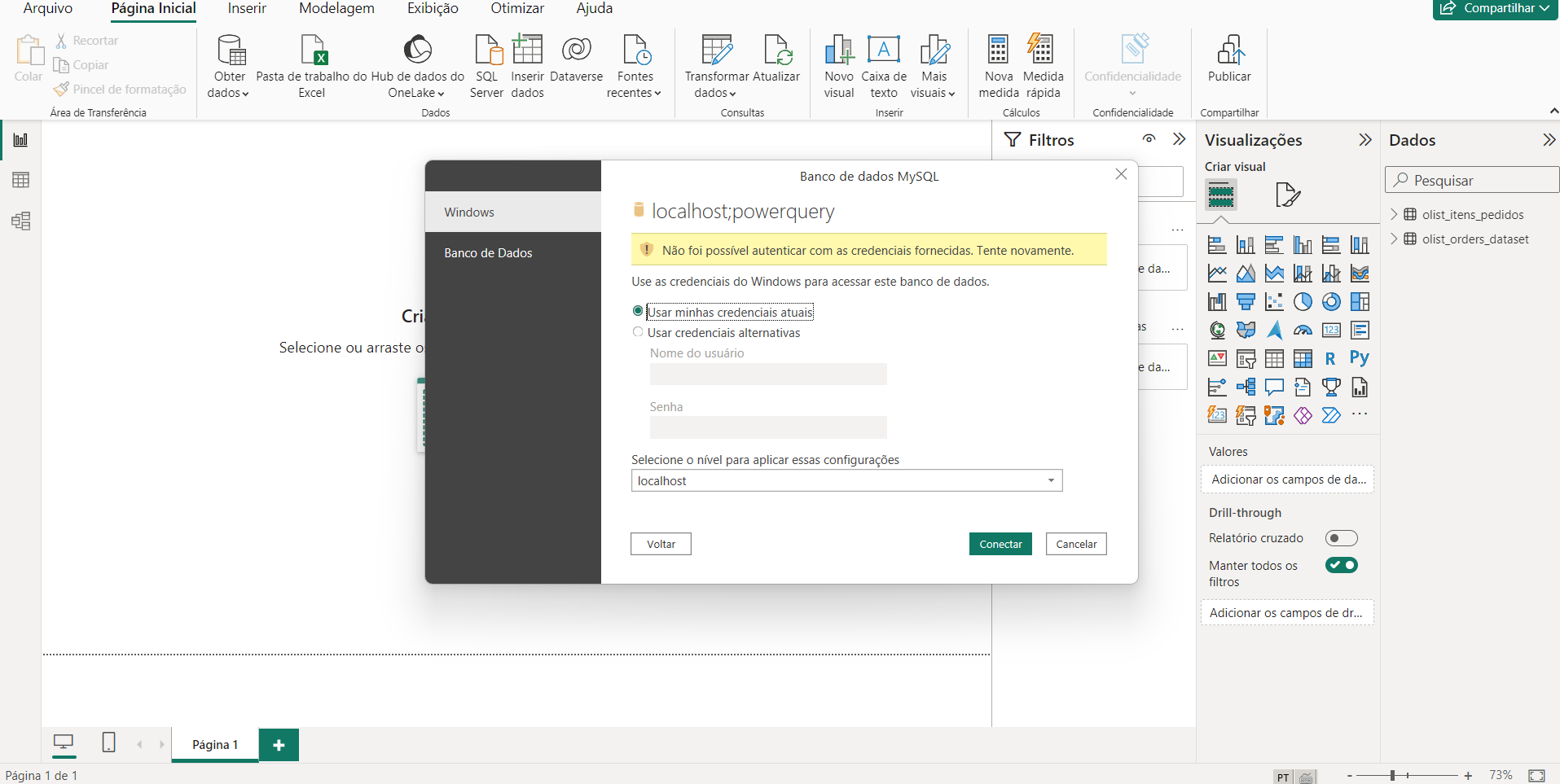
Task: Switch to the Otimizar ribbon tab
Action: [x=517, y=9]
